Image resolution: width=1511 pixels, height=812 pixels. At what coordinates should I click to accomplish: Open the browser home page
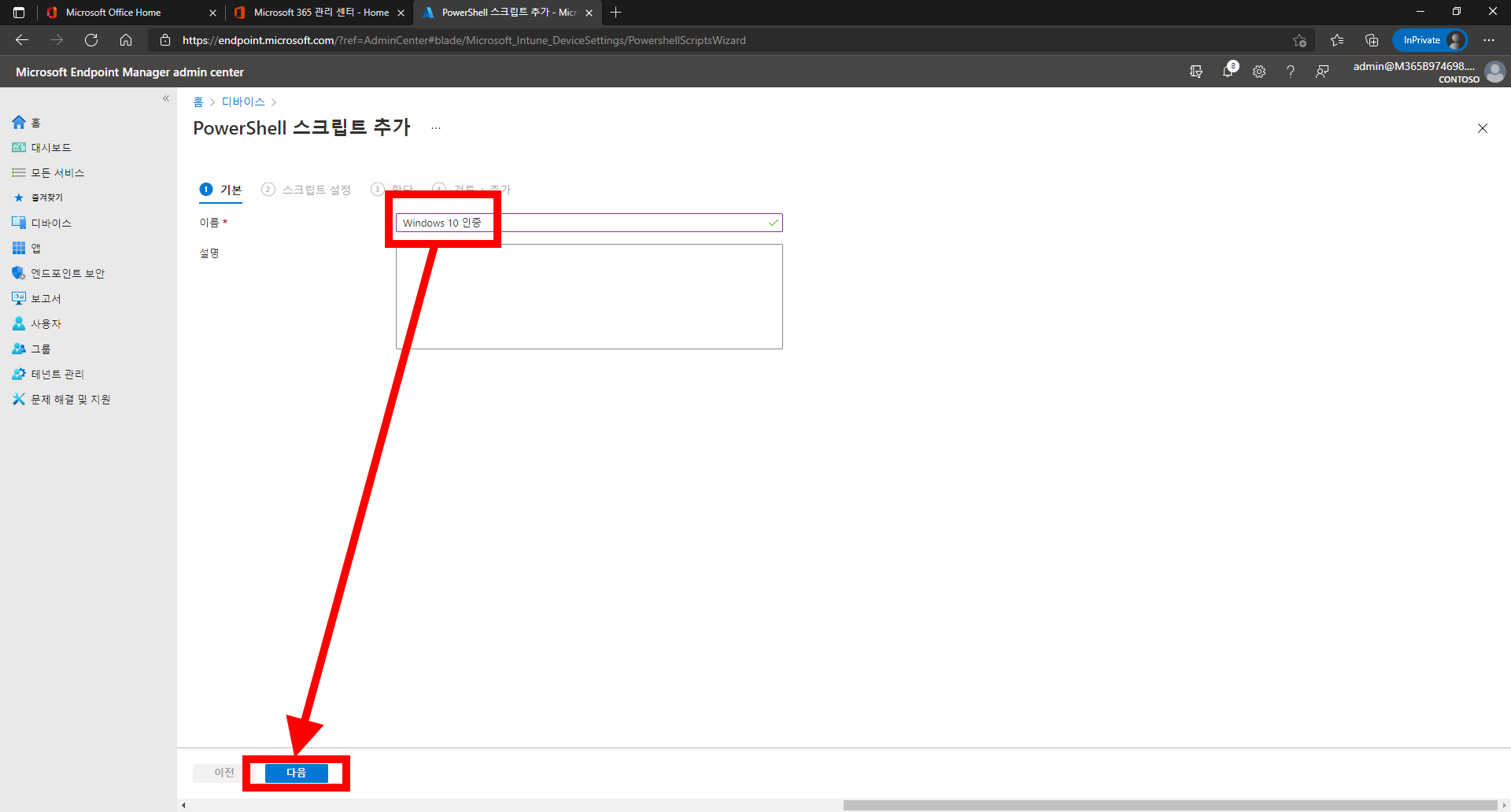coord(126,40)
